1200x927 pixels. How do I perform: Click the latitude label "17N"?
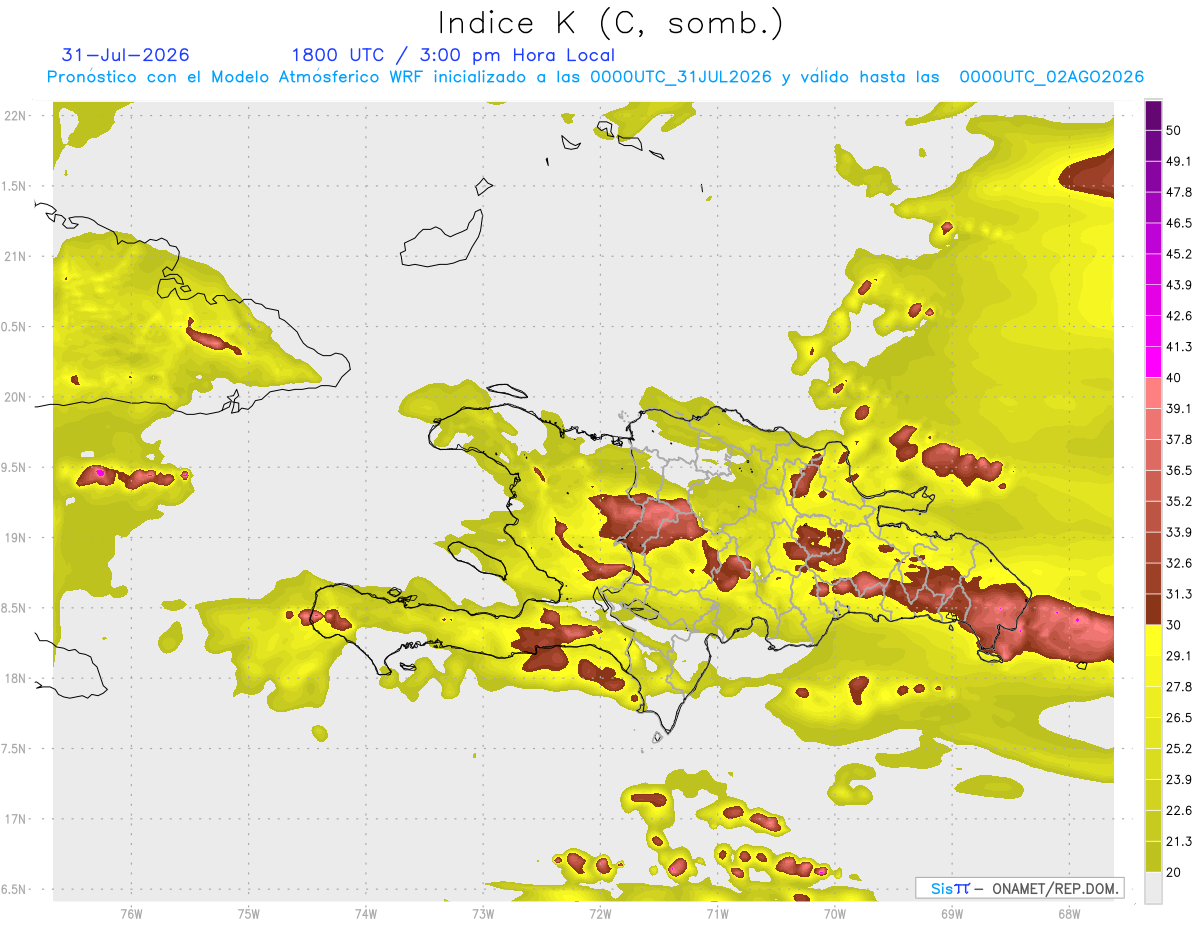coord(16,819)
